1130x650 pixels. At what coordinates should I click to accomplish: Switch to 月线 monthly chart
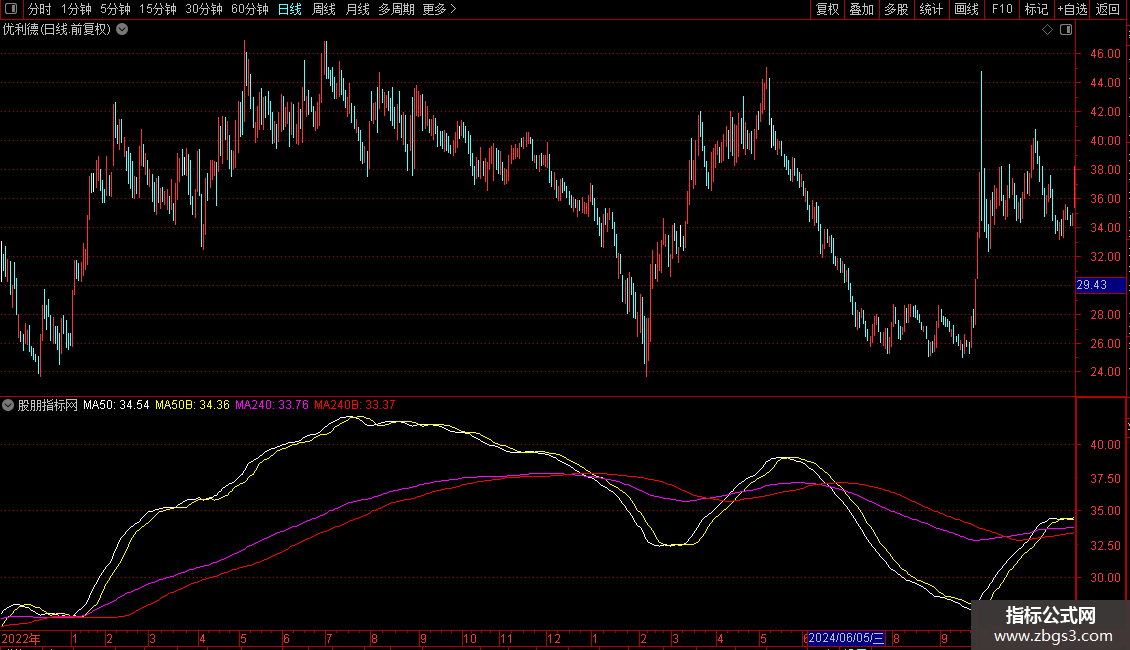tap(357, 9)
